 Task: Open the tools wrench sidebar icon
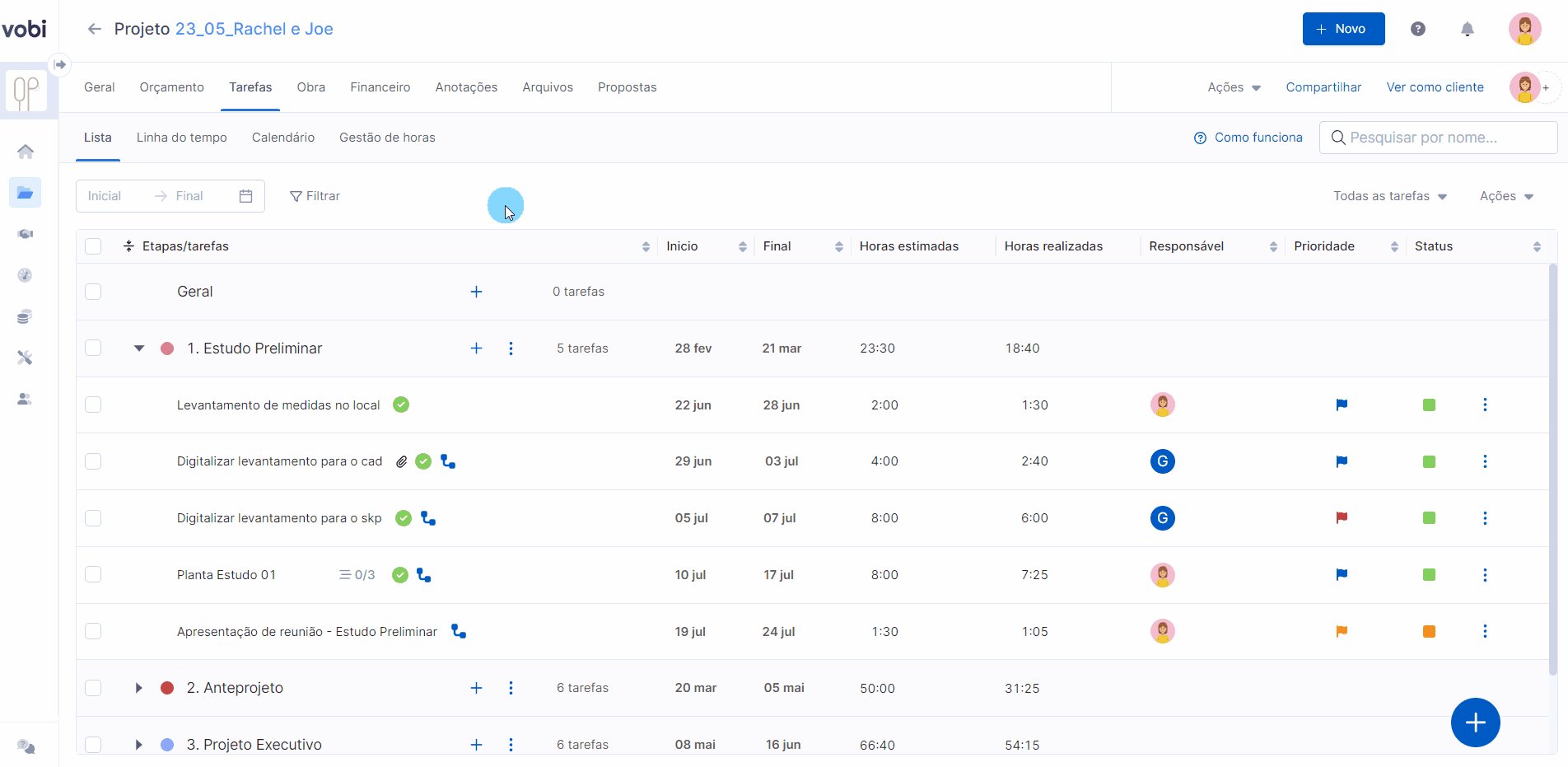[26, 358]
